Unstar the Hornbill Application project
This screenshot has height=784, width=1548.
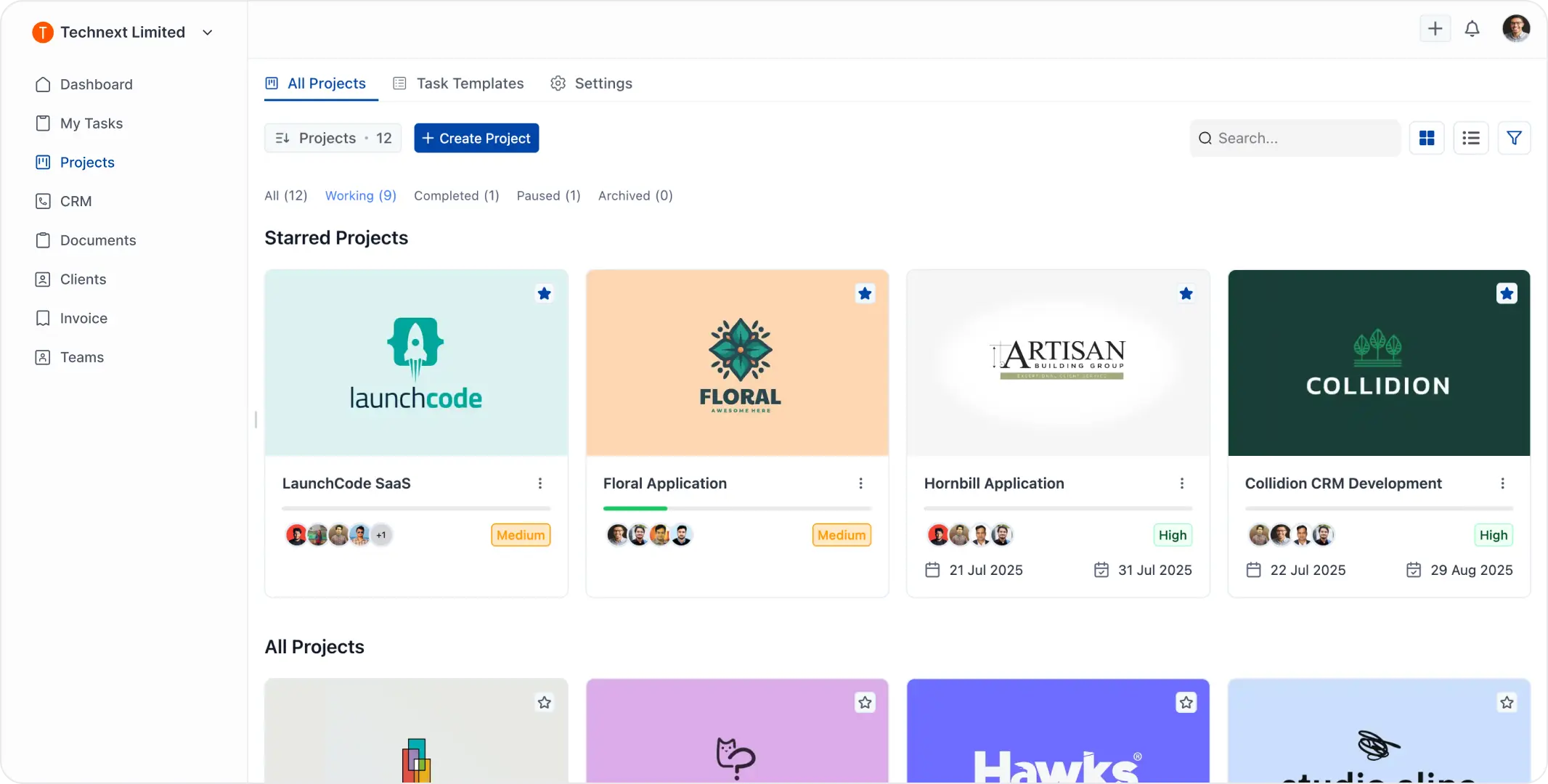(x=1186, y=293)
